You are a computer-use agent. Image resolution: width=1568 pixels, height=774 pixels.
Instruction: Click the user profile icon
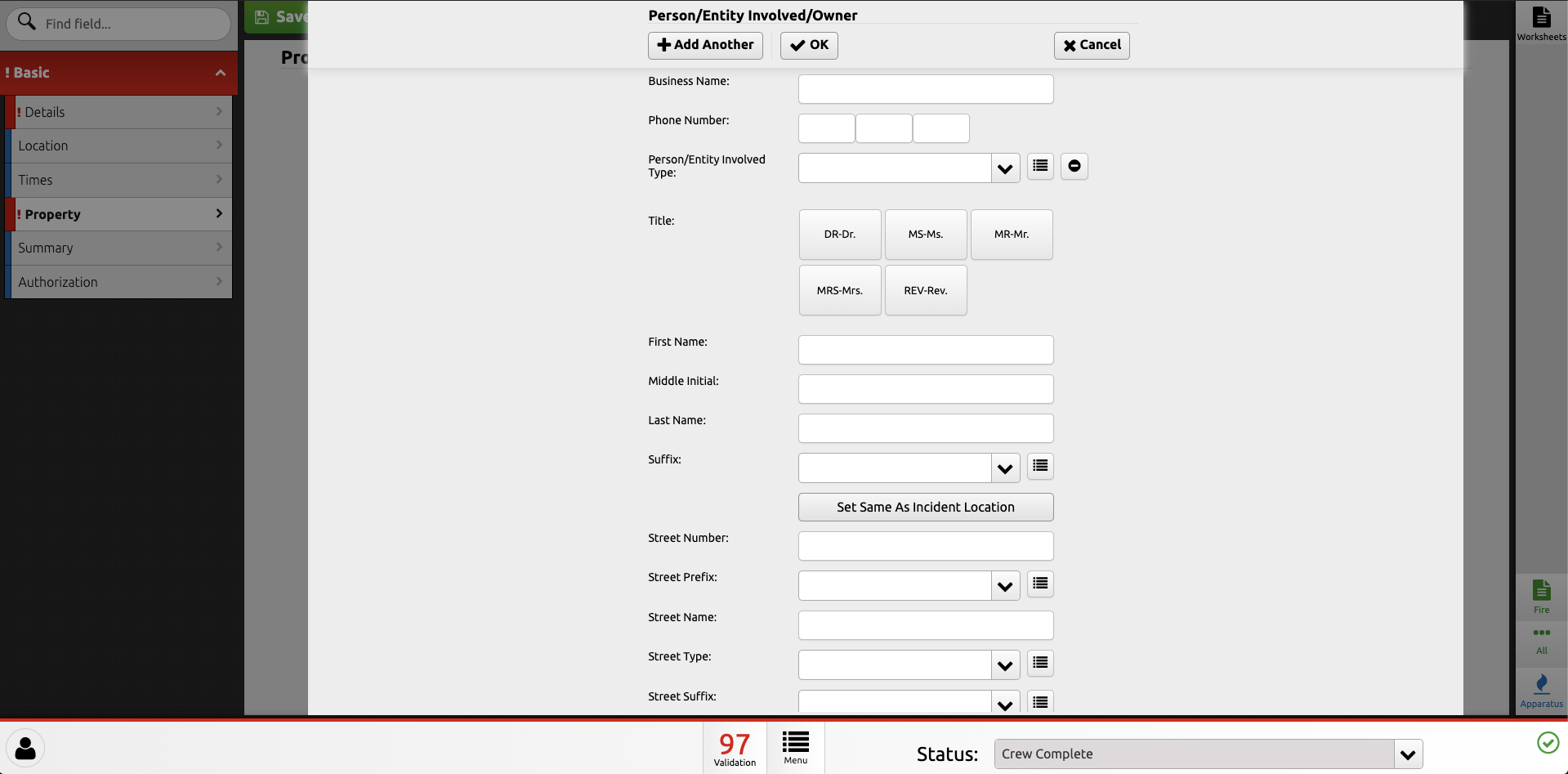click(25, 748)
